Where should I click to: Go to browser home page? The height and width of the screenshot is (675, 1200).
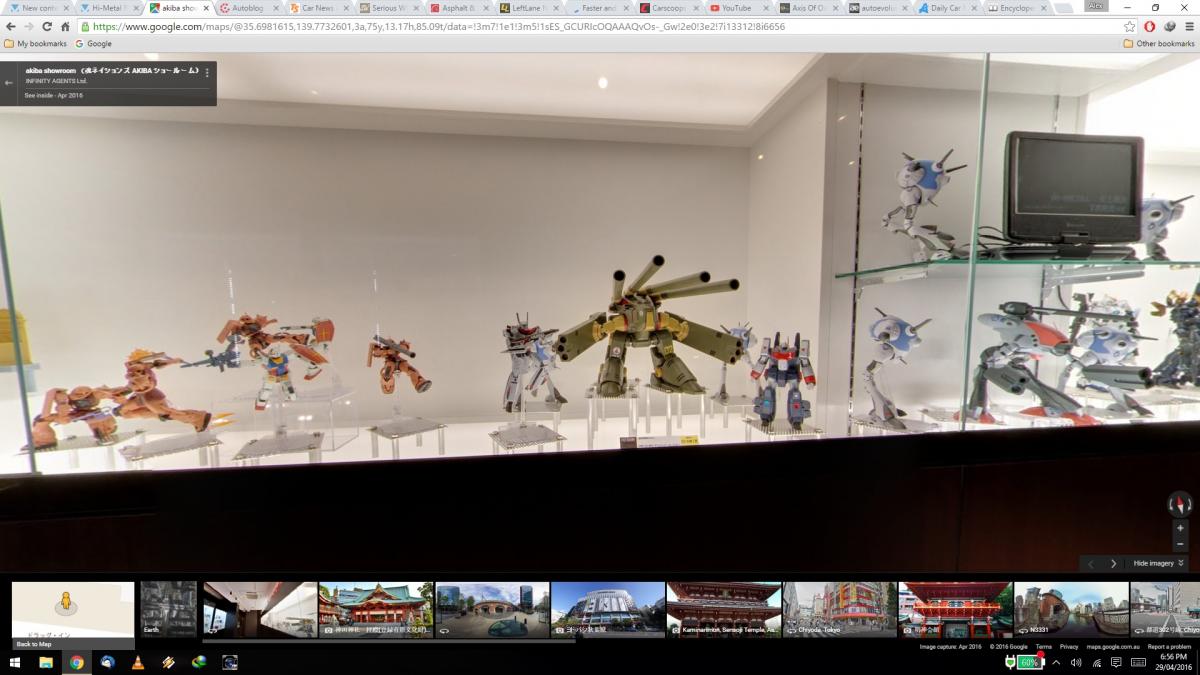pyautogui.click(x=65, y=27)
